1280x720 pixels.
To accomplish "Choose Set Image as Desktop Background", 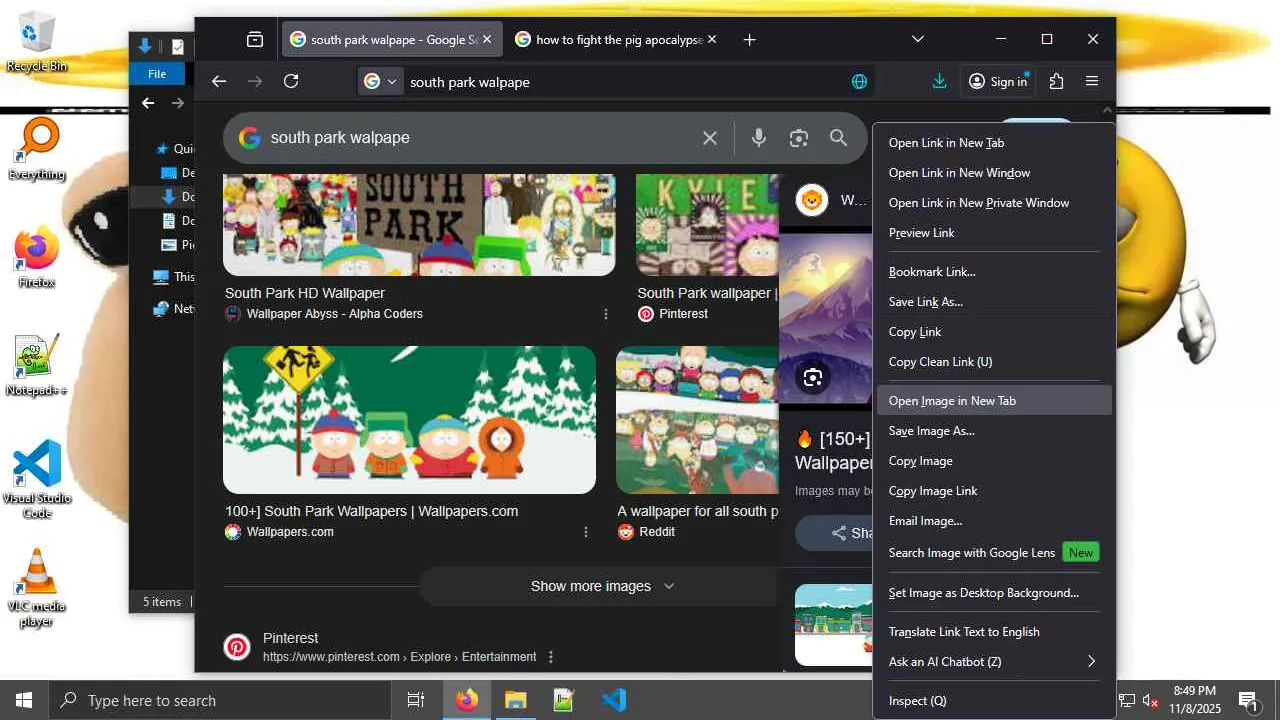I will pos(993,593).
